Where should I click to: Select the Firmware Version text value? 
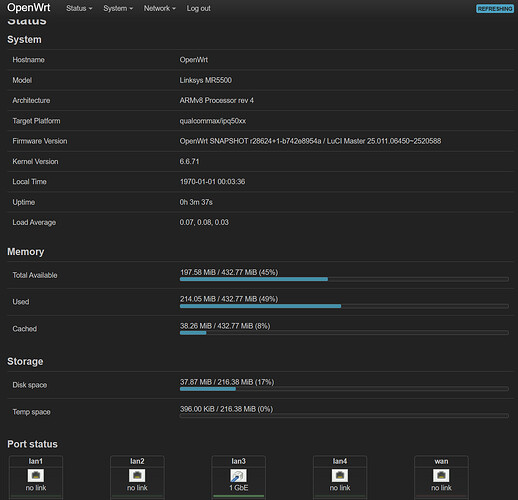click(310, 141)
